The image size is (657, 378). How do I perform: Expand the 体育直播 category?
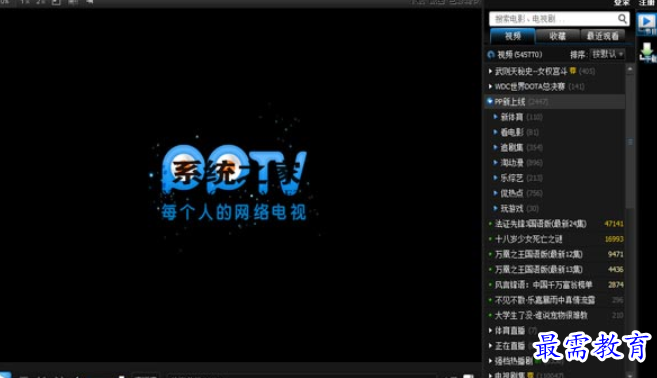point(490,330)
